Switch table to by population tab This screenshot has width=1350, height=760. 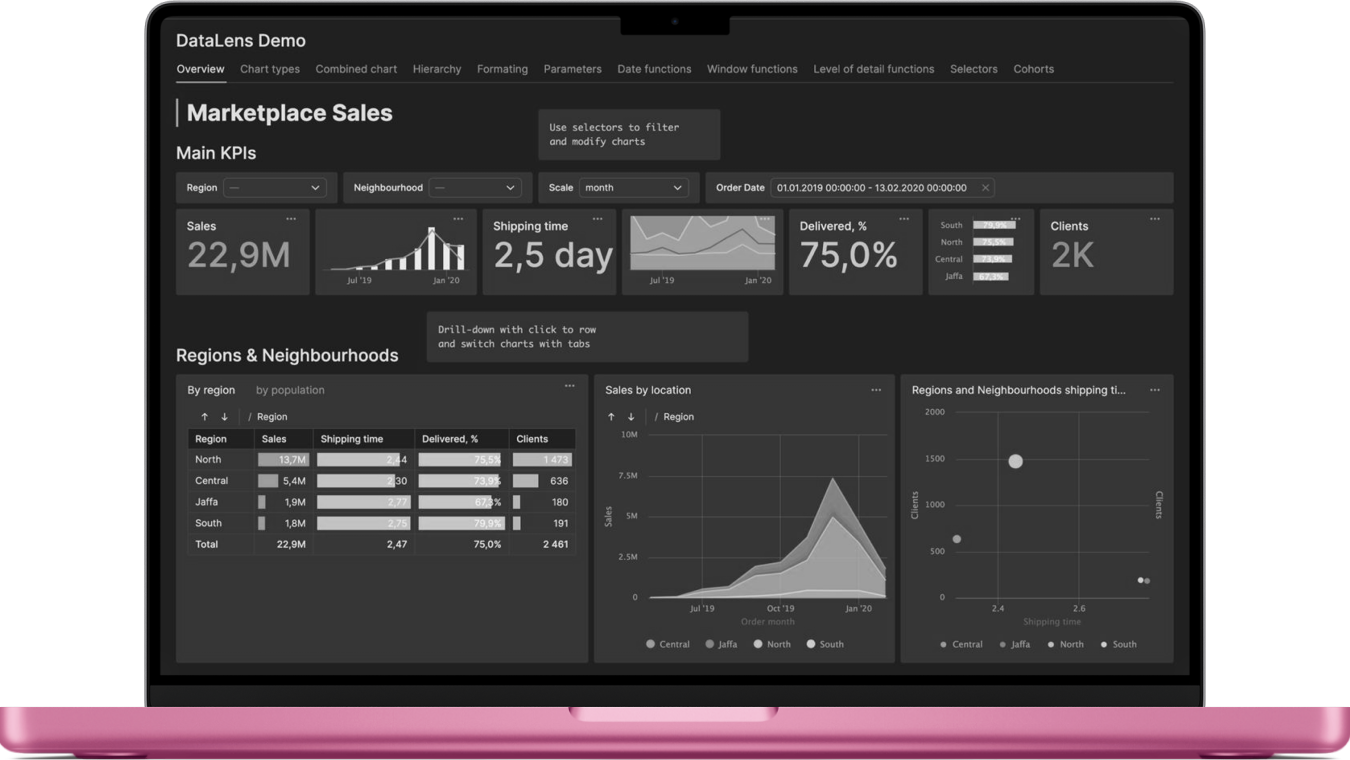[x=290, y=390]
